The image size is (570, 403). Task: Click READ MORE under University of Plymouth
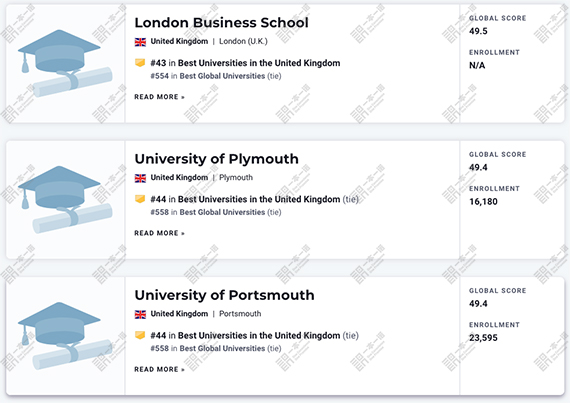pyautogui.click(x=160, y=233)
